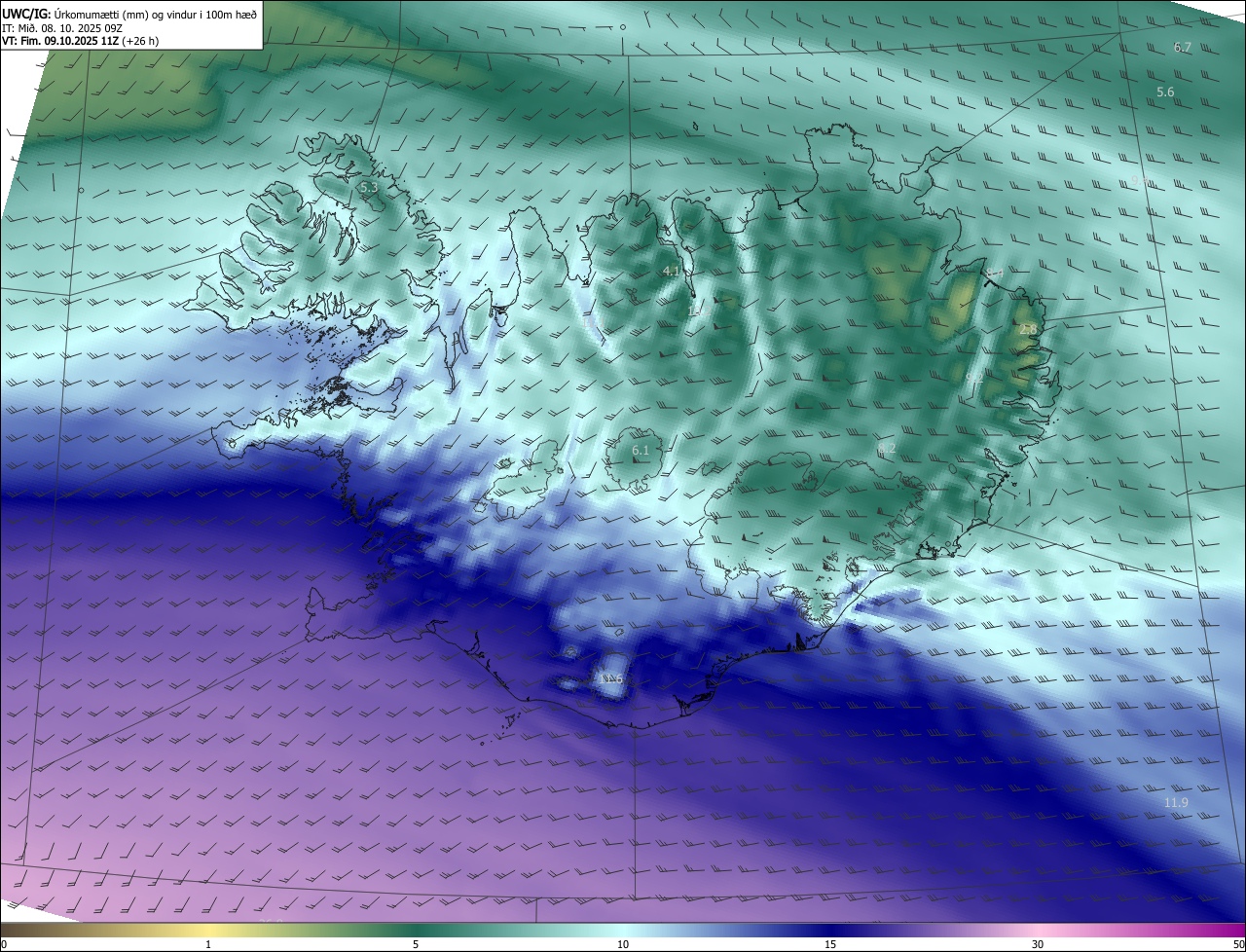Image resolution: width=1246 pixels, height=952 pixels.
Task: Click the legend tick label '30'
Action: click(x=1038, y=944)
